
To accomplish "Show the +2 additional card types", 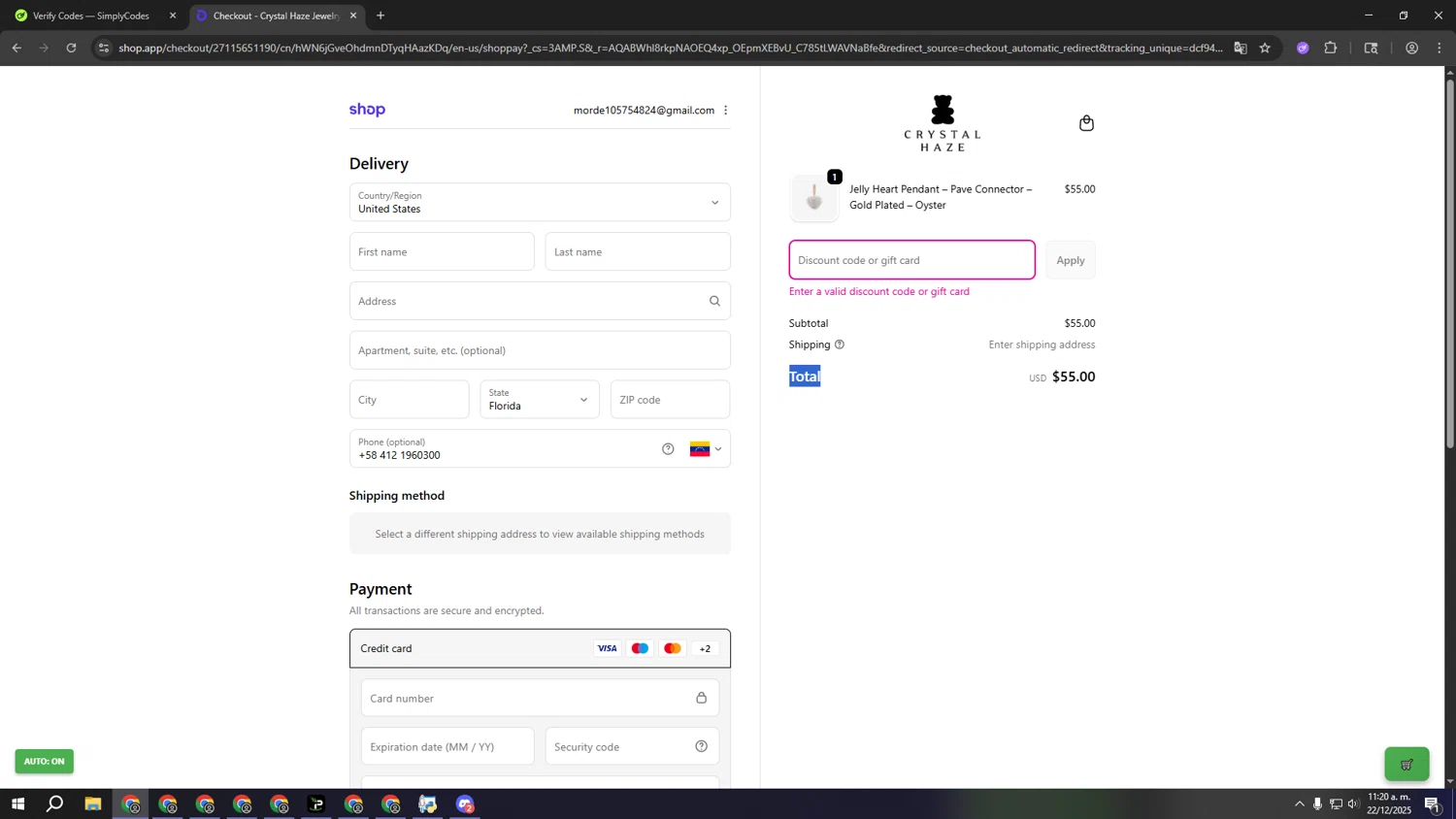I will click(705, 648).
